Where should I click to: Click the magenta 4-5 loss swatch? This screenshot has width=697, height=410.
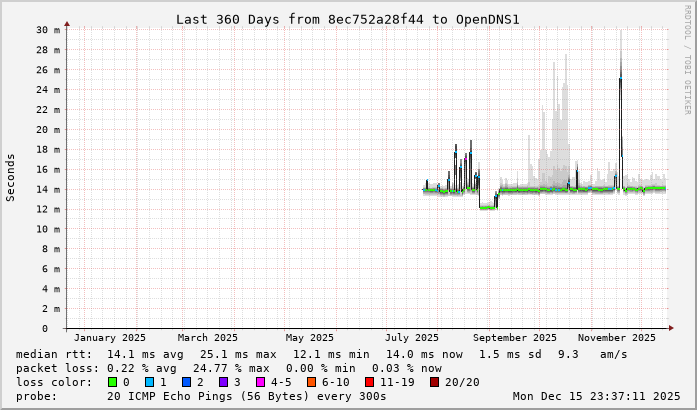[260, 382]
